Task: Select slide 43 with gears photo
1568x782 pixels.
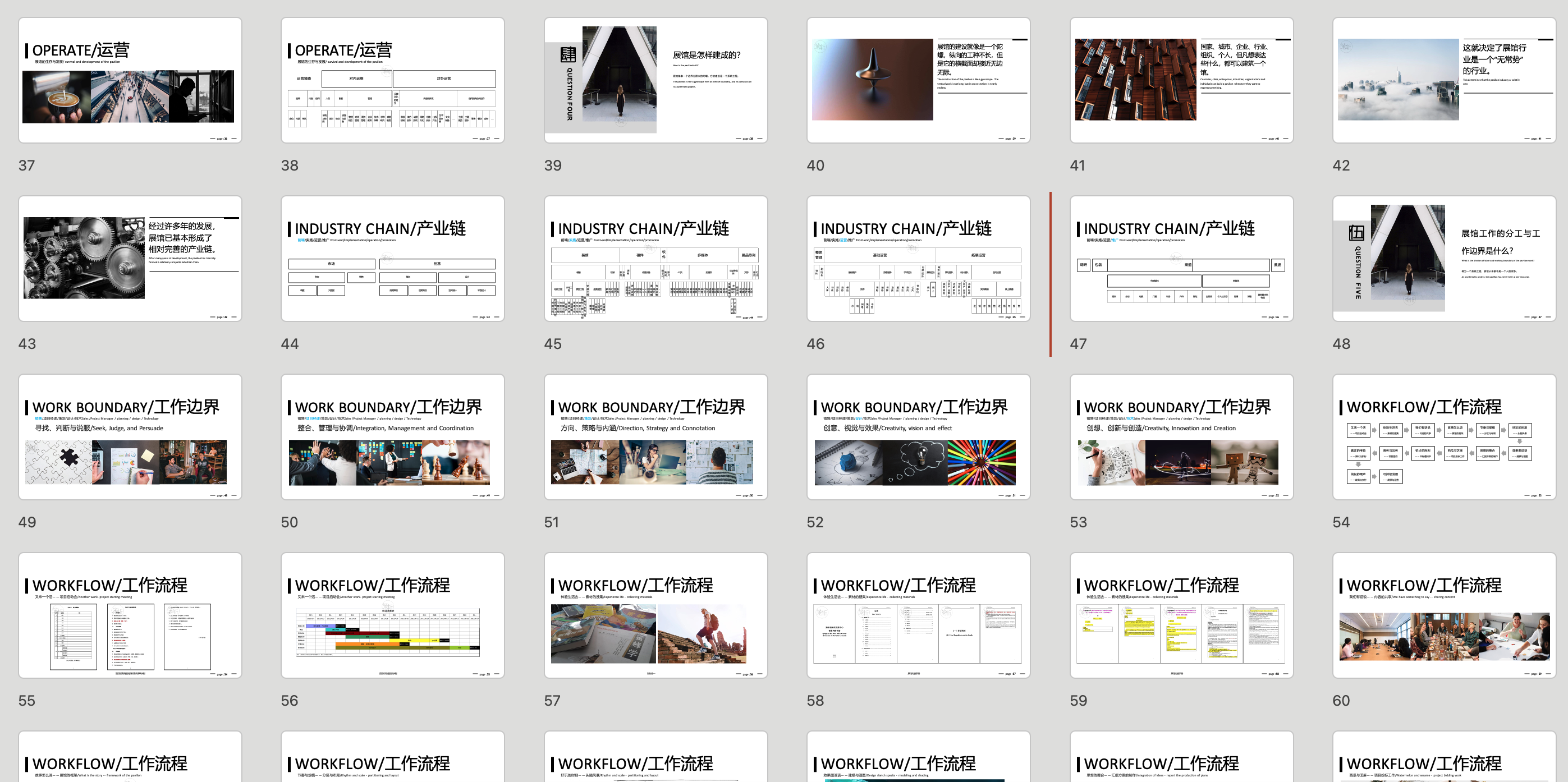Action: point(130,259)
